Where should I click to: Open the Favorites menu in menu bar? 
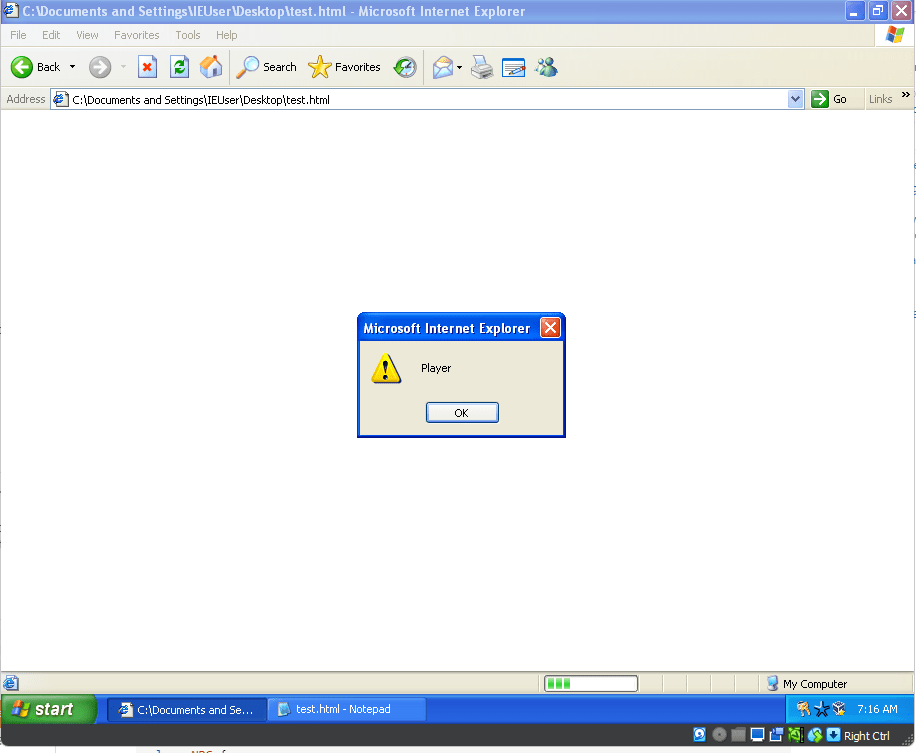pyautogui.click(x=137, y=35)
